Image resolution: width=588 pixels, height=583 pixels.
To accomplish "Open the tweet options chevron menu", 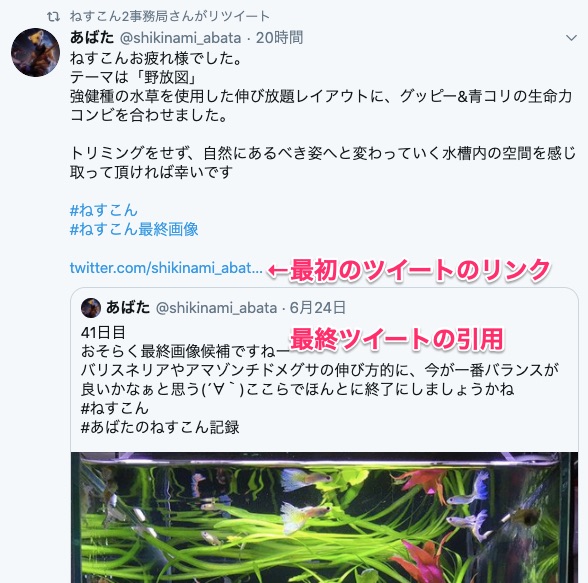I will click(571, 37).
